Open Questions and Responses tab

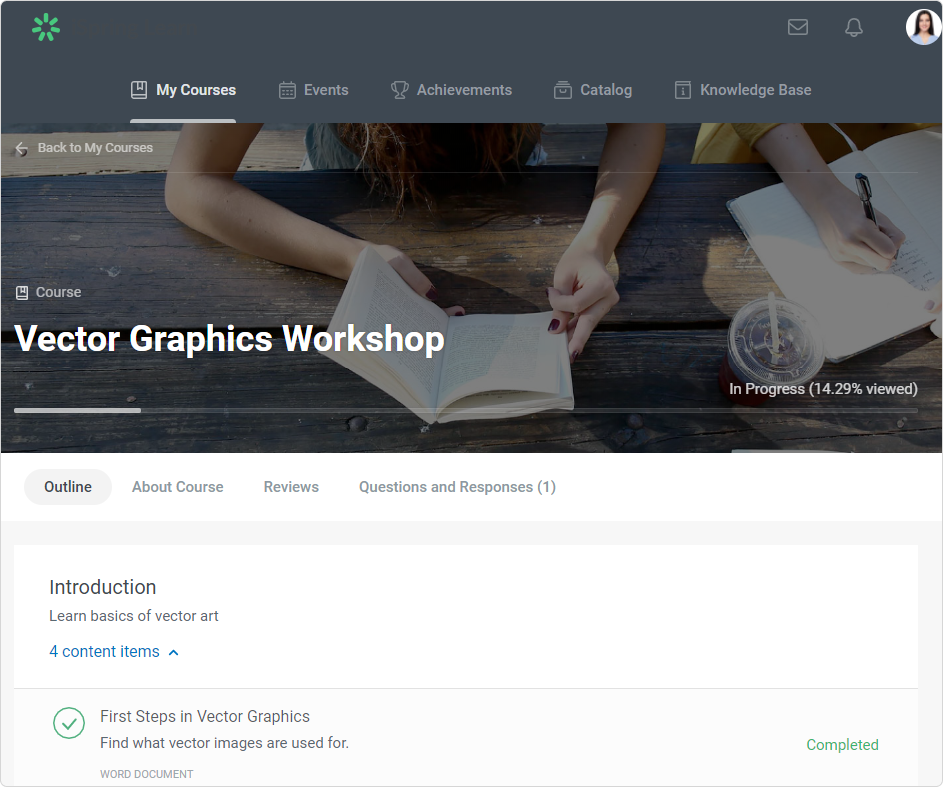[457, 487]
